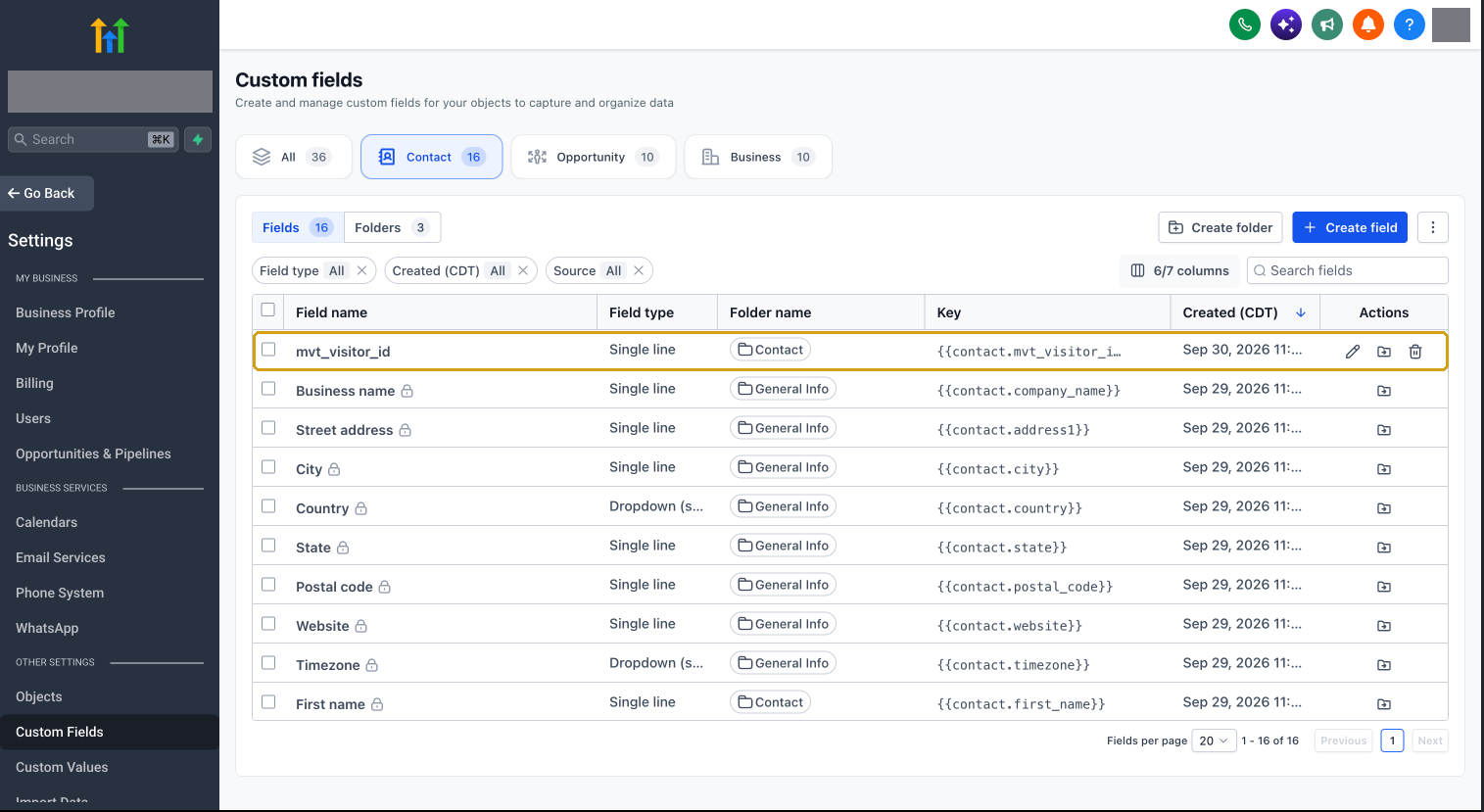Check the mvt_visitor_id row checkbox
Screen dimensions: 1484x812
click(268, 350)
